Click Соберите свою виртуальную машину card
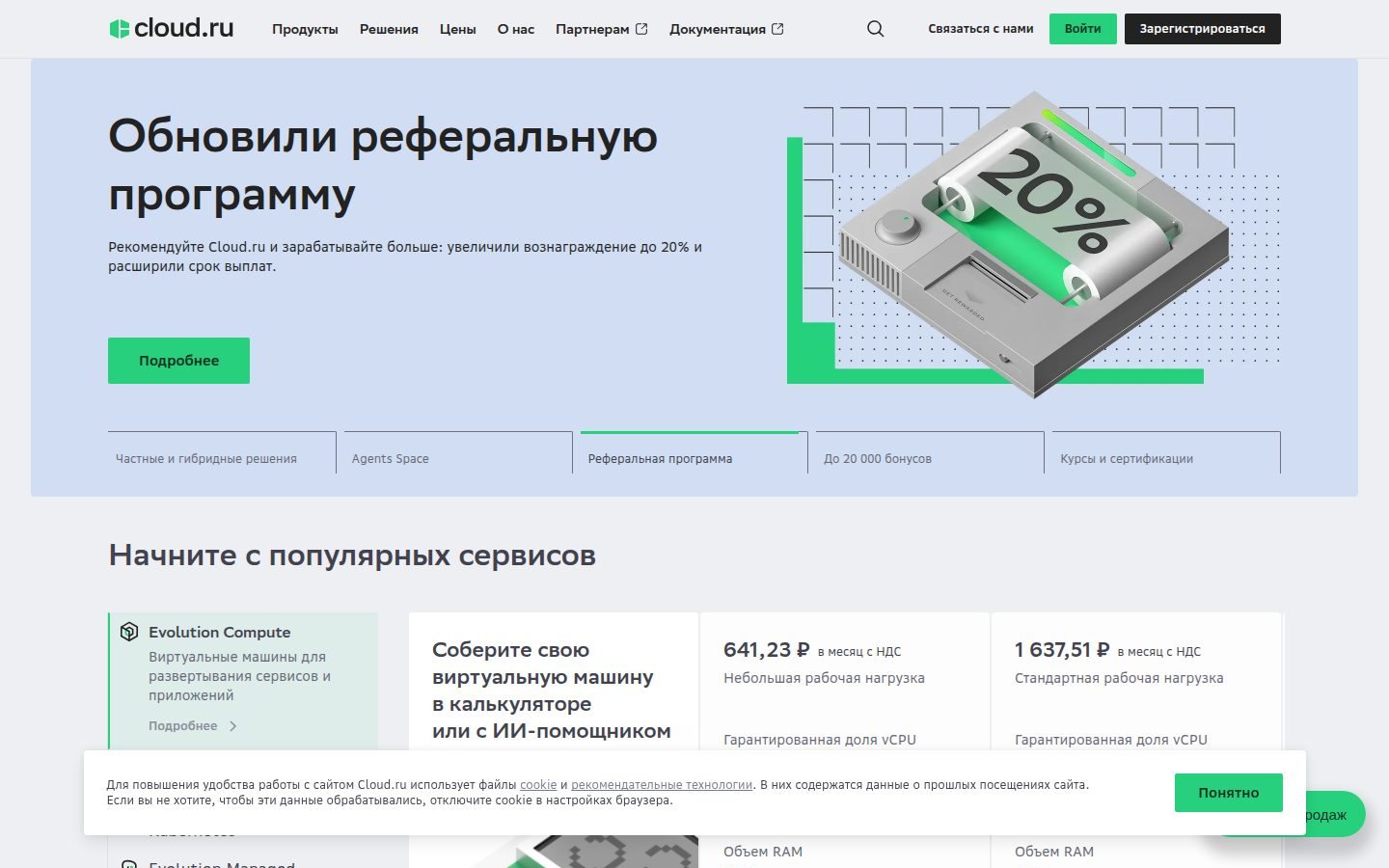Screen dimensions: 1389x868 [554, 740]
